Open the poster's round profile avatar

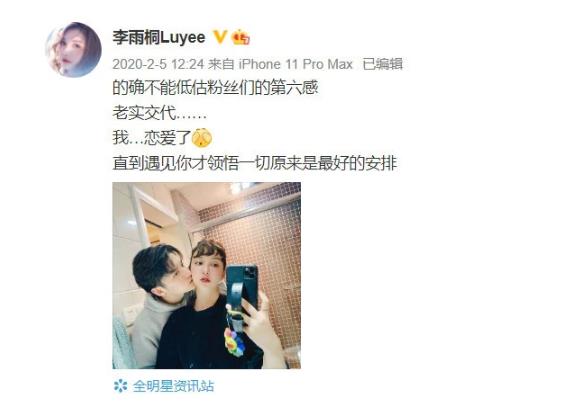point(73,50)
